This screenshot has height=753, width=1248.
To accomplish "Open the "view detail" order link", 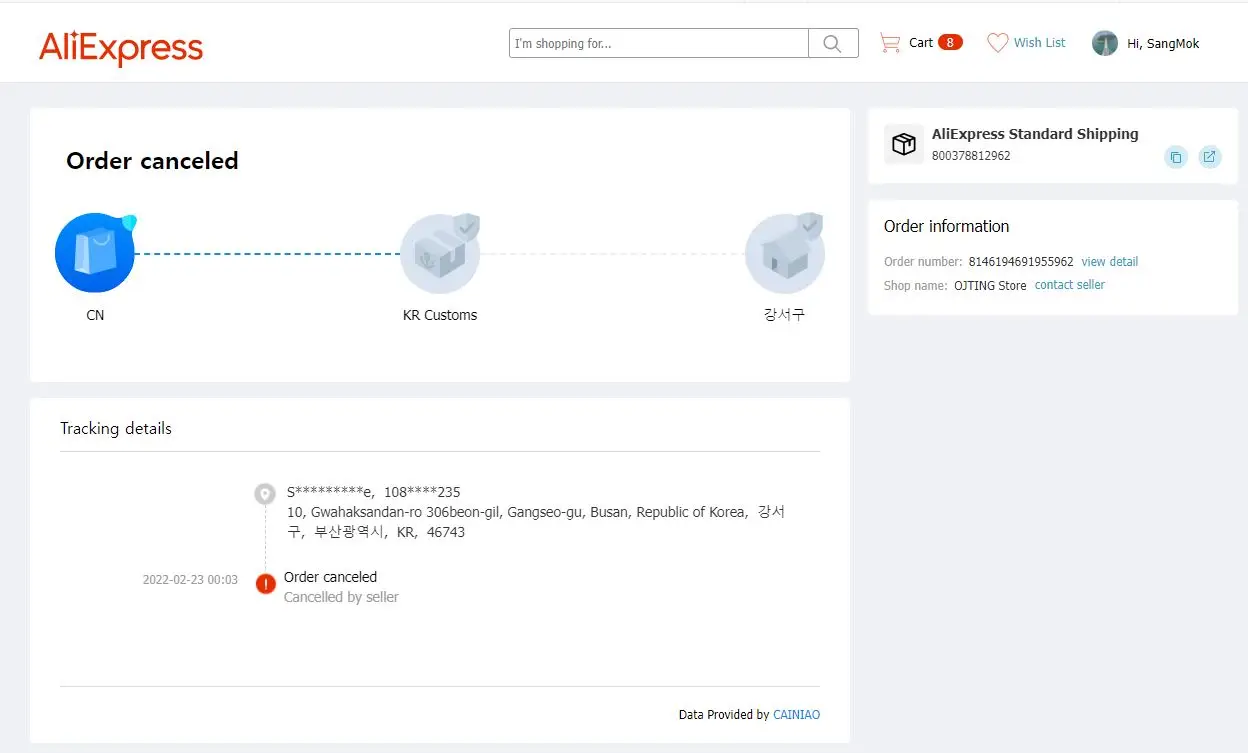I will point(1110,262).
